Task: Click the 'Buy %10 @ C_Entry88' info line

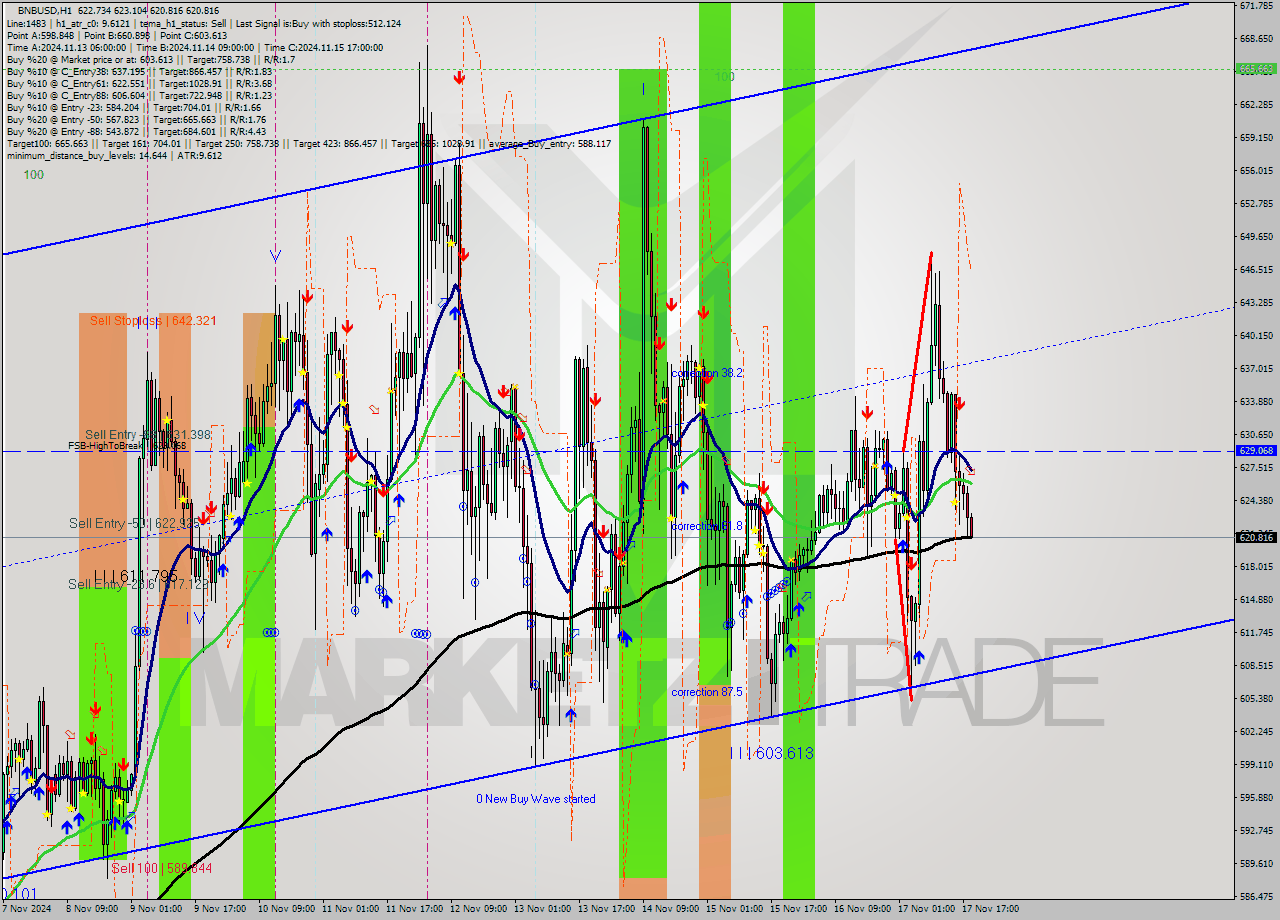Action: [x=139, y=95]
